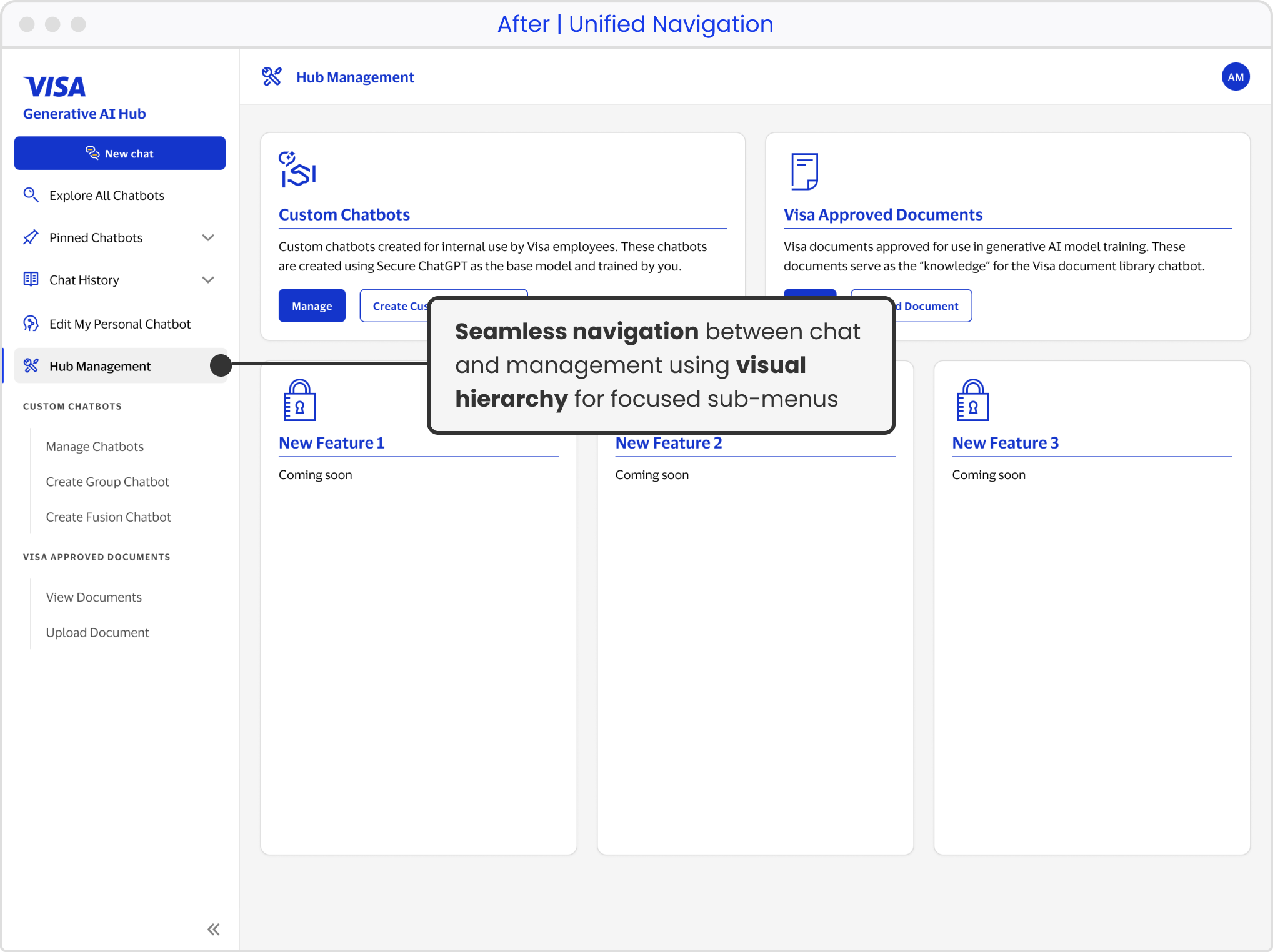
Task: Select the Custom Chatbots handshake icon
Action: click(298, 170)
